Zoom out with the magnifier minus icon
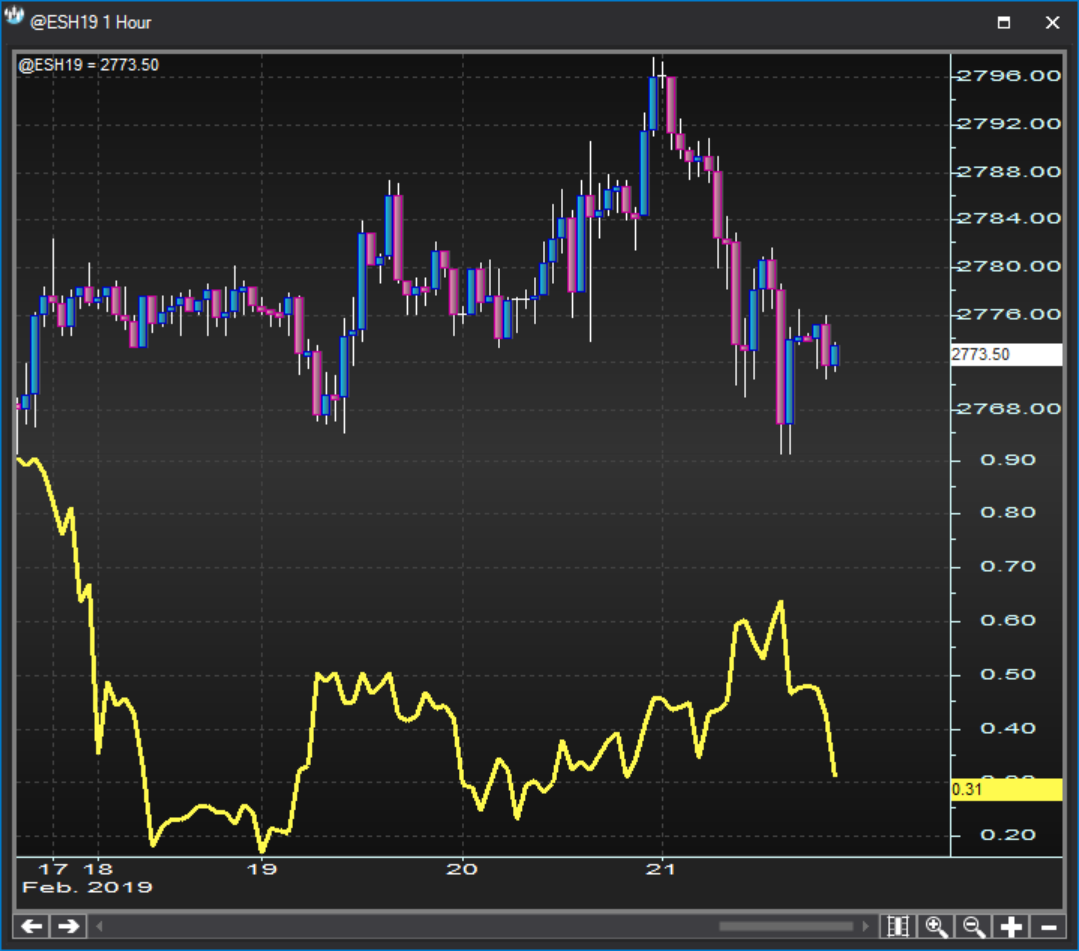1079x951 pixels. point(974,926)
